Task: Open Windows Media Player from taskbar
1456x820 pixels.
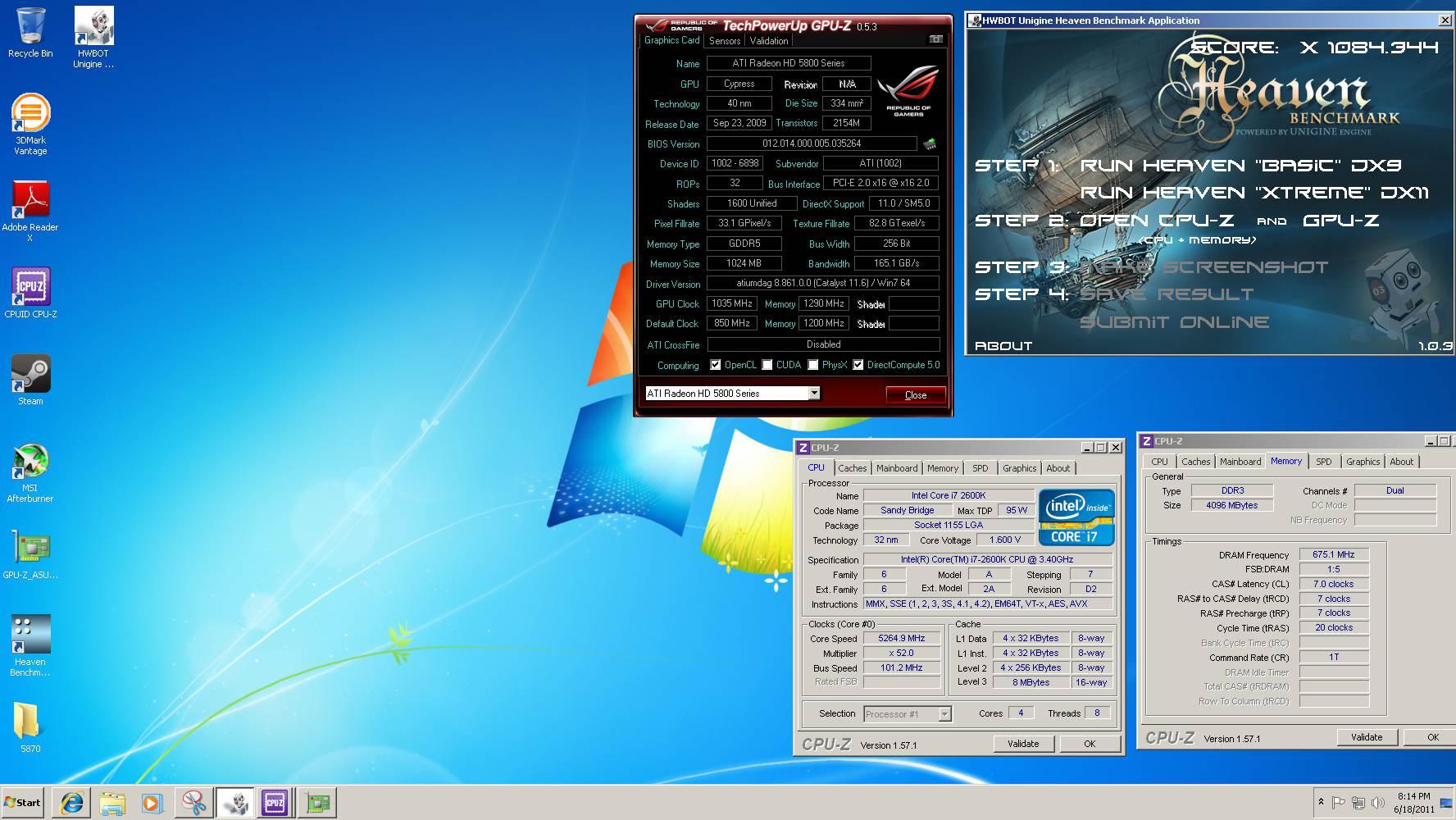Action: point(152,803)
